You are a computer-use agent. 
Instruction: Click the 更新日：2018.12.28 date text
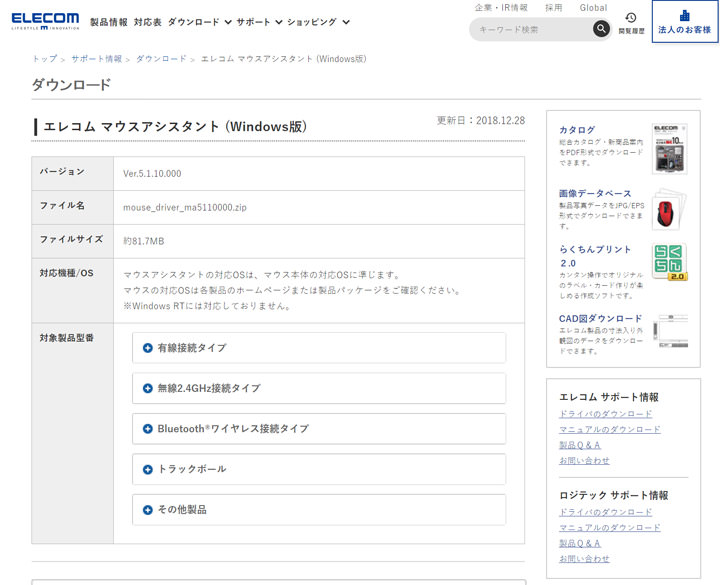pos(480,120)
